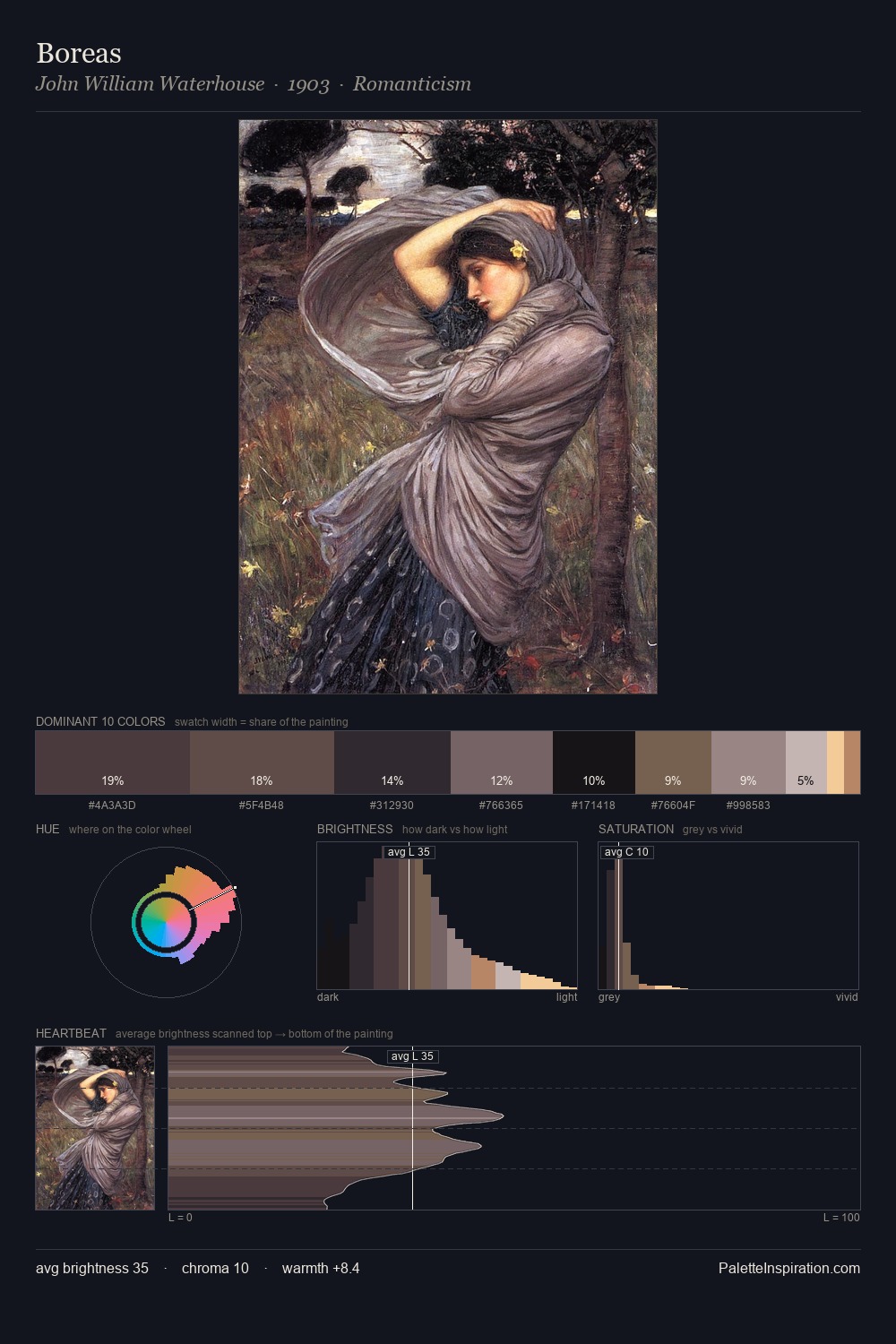Click the "#766365" hex label
The width and height of the screenshot is (896, 1344).
point(501,806)
